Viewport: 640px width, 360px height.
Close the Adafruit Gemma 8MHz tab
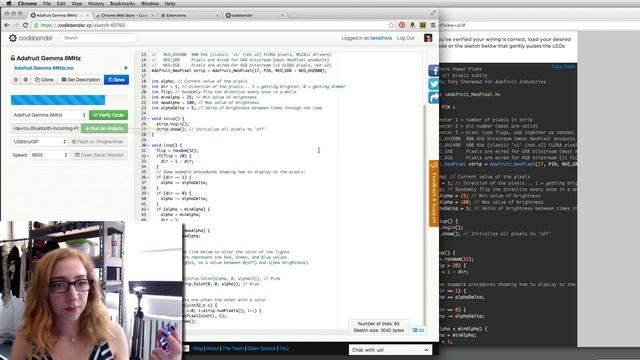point(87,15)
